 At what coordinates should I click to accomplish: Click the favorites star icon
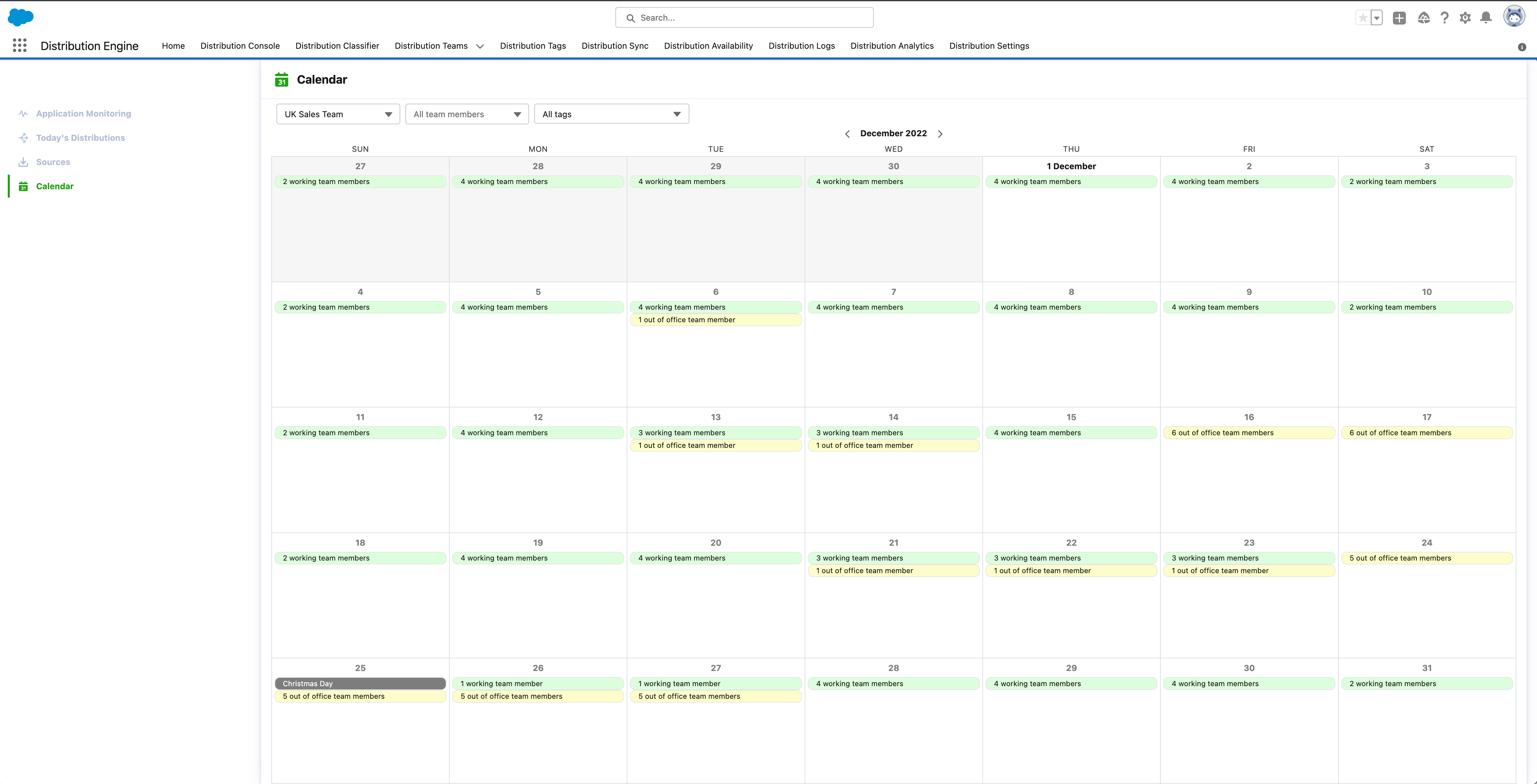[1363, 18]
